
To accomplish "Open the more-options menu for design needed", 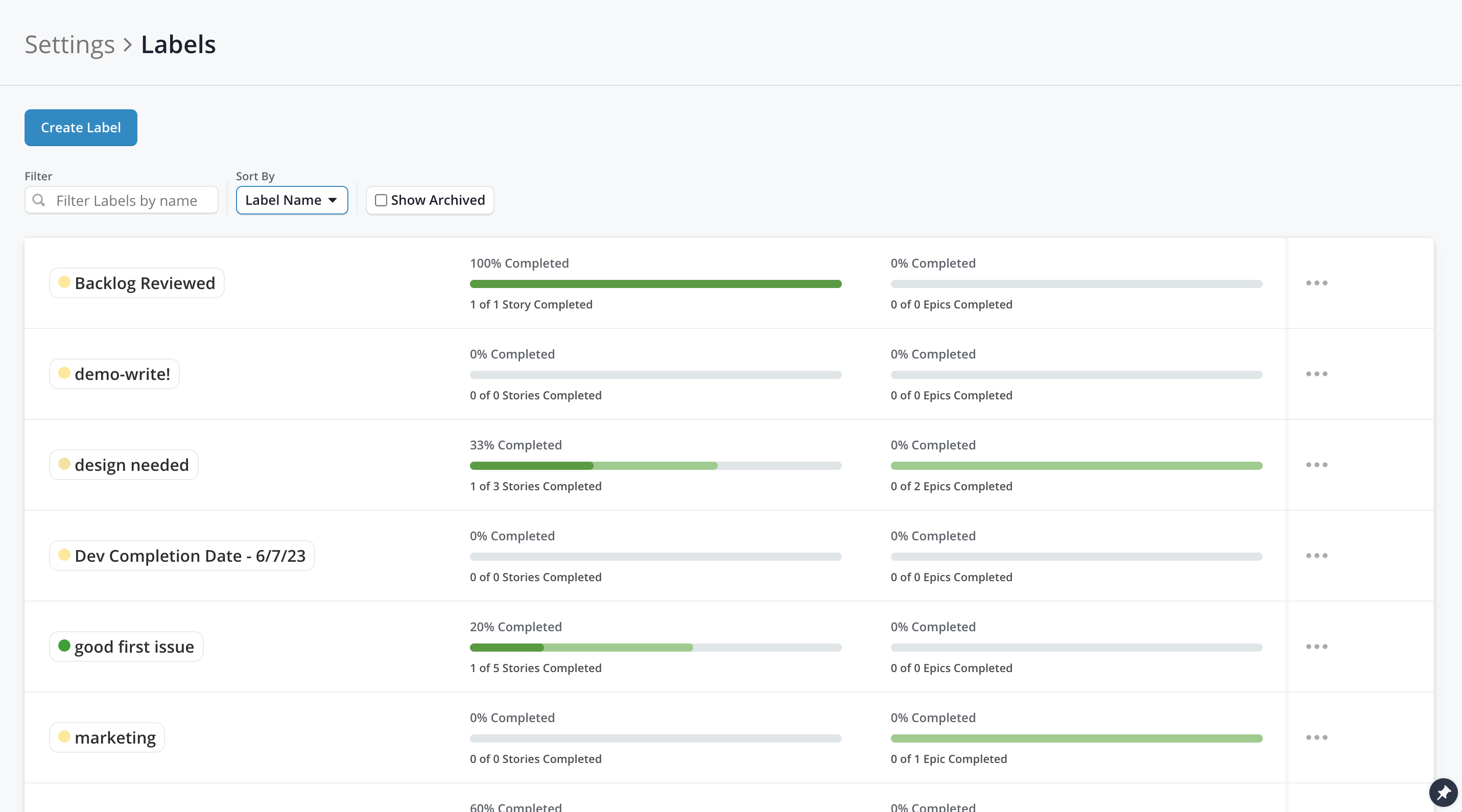I will [1316, 464].
